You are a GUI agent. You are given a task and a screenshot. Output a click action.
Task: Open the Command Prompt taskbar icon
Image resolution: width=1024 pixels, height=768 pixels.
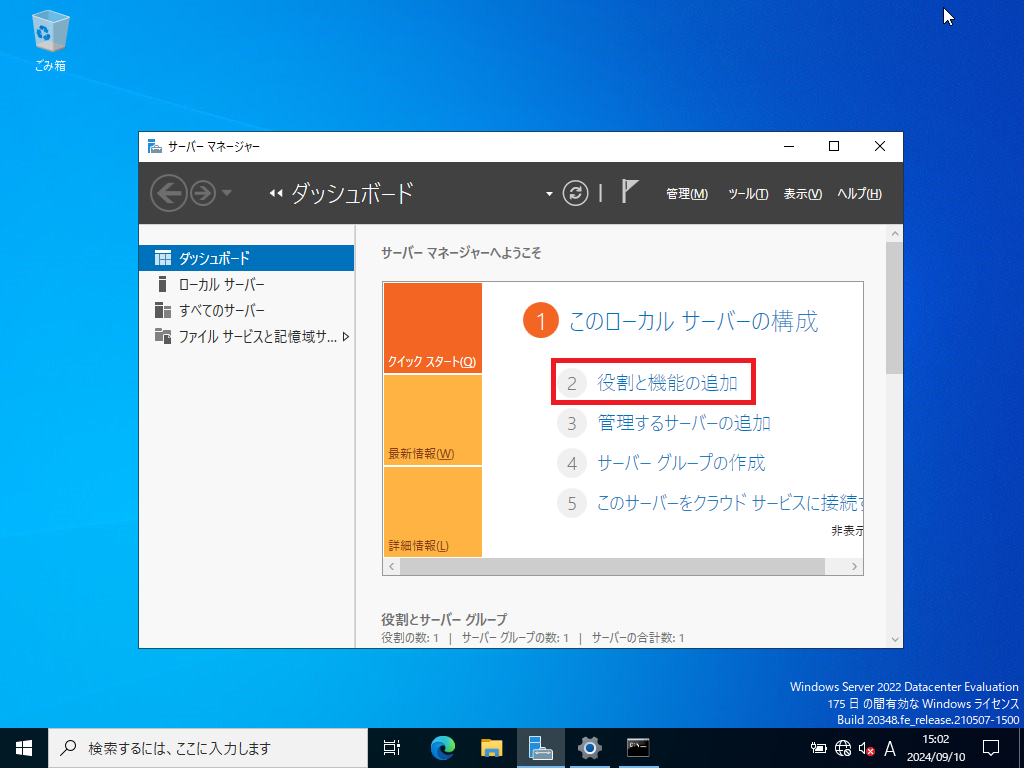[x=638, y=748]
